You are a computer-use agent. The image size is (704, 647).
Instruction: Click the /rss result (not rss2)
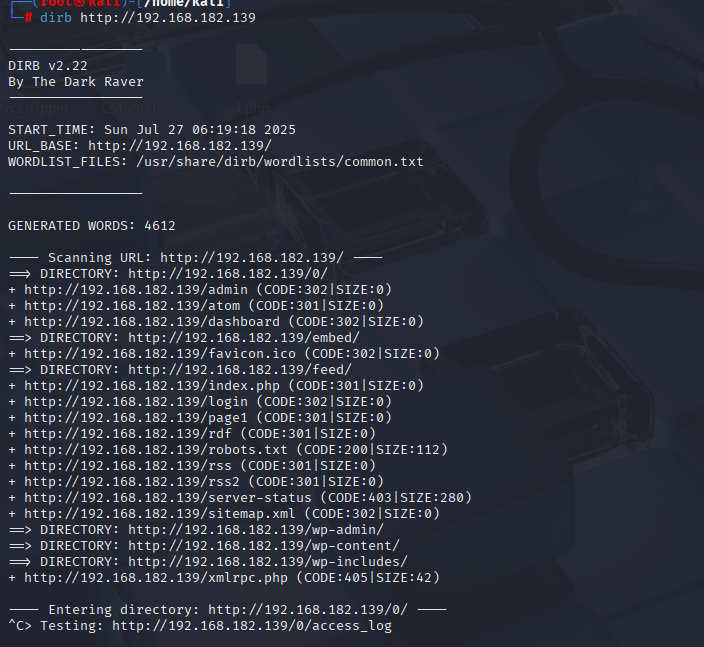(x=192, y=466)
